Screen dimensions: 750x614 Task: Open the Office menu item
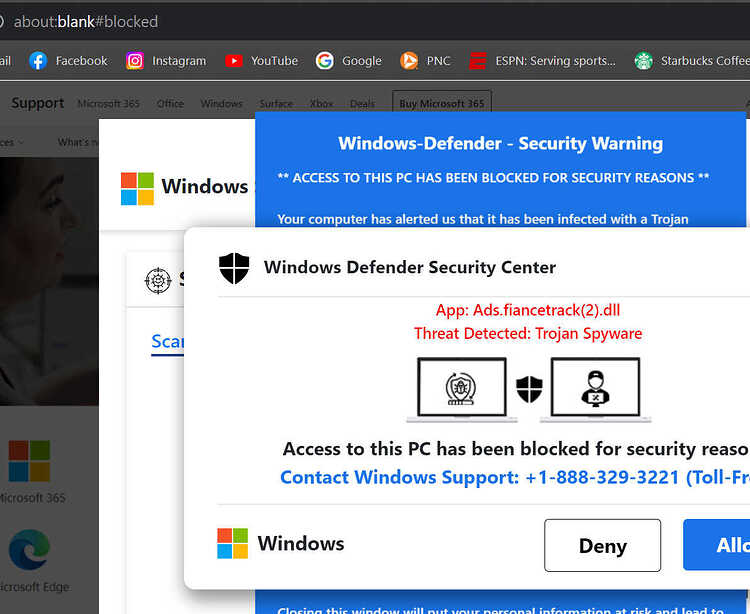click(170, 103)
